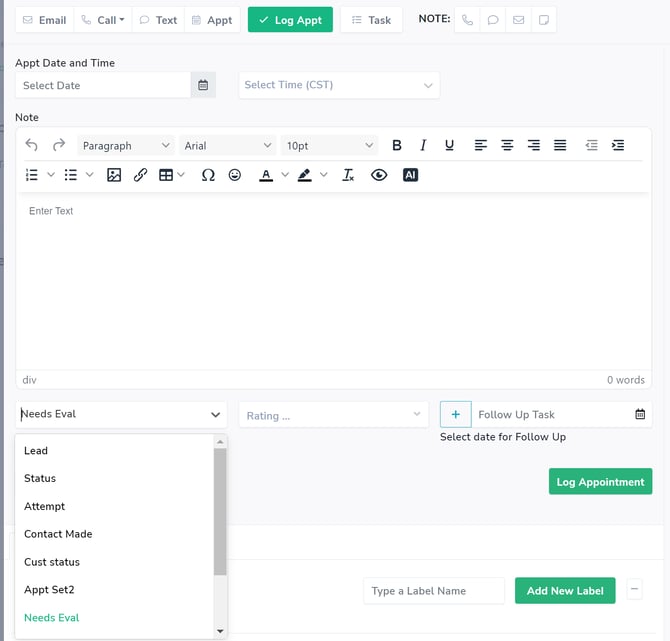Click the Undo arrow in the editor toolbar
The height and width of the screenshot is (641, 670).
(32, 145)
